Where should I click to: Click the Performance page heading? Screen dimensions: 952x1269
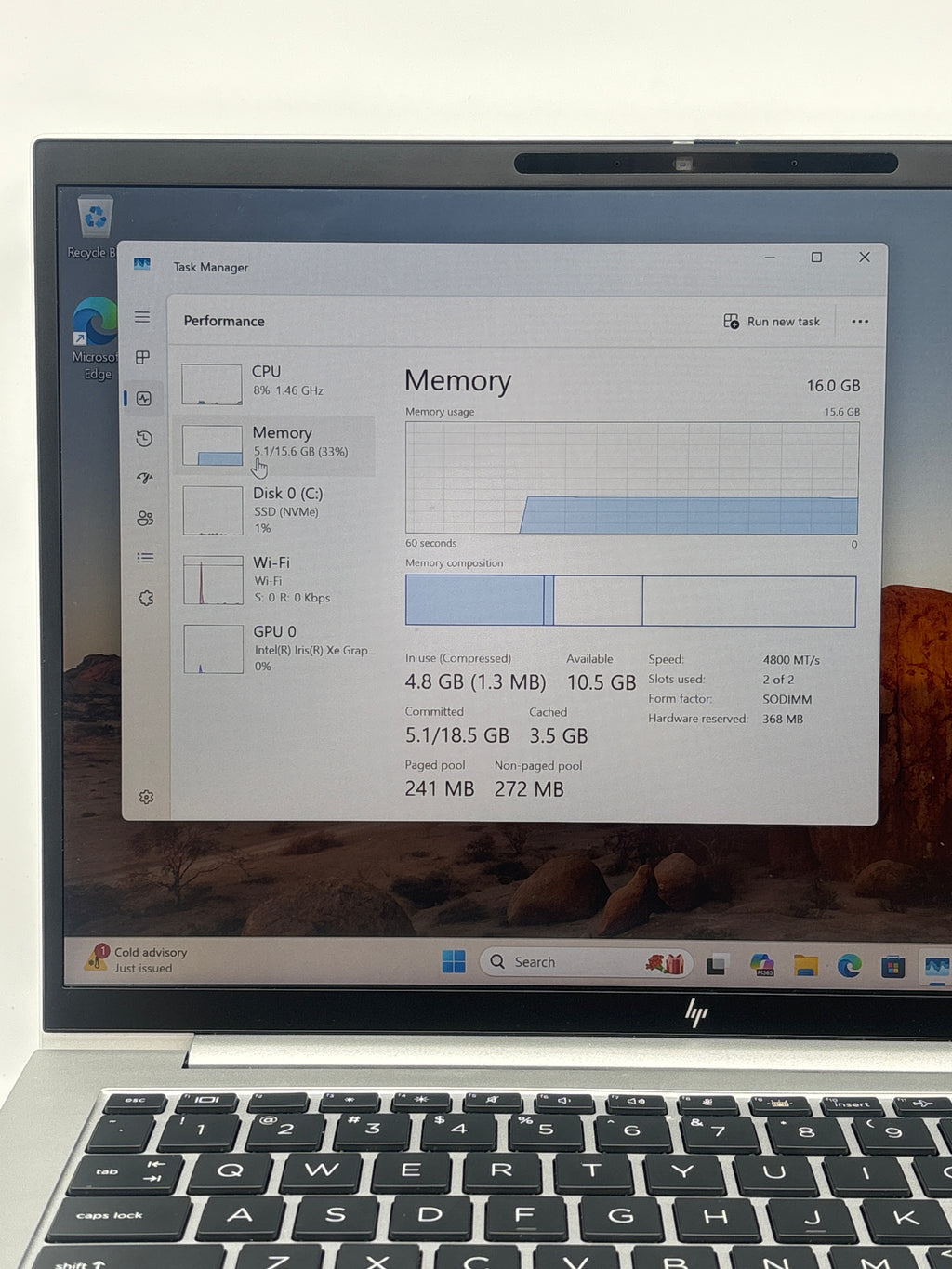point(224,321)
